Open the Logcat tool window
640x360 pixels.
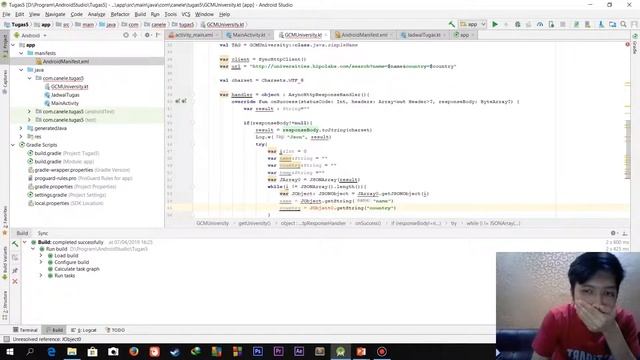pyautogui.click(x=84, y=330)
